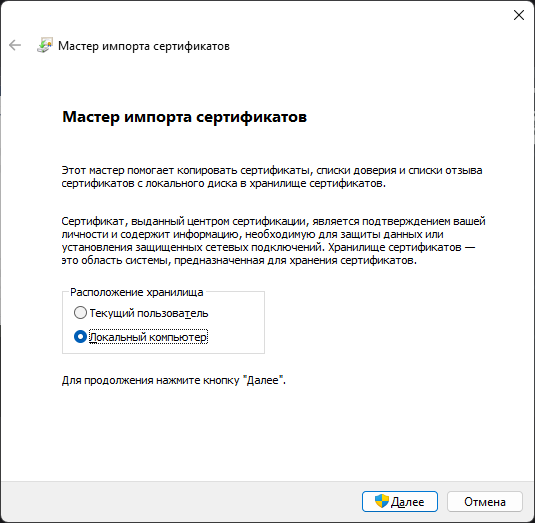Screen dimensions: 535x523
Task: Click the bold Мастер импорта сертификатов heading
Action: [x=185, y=117]
